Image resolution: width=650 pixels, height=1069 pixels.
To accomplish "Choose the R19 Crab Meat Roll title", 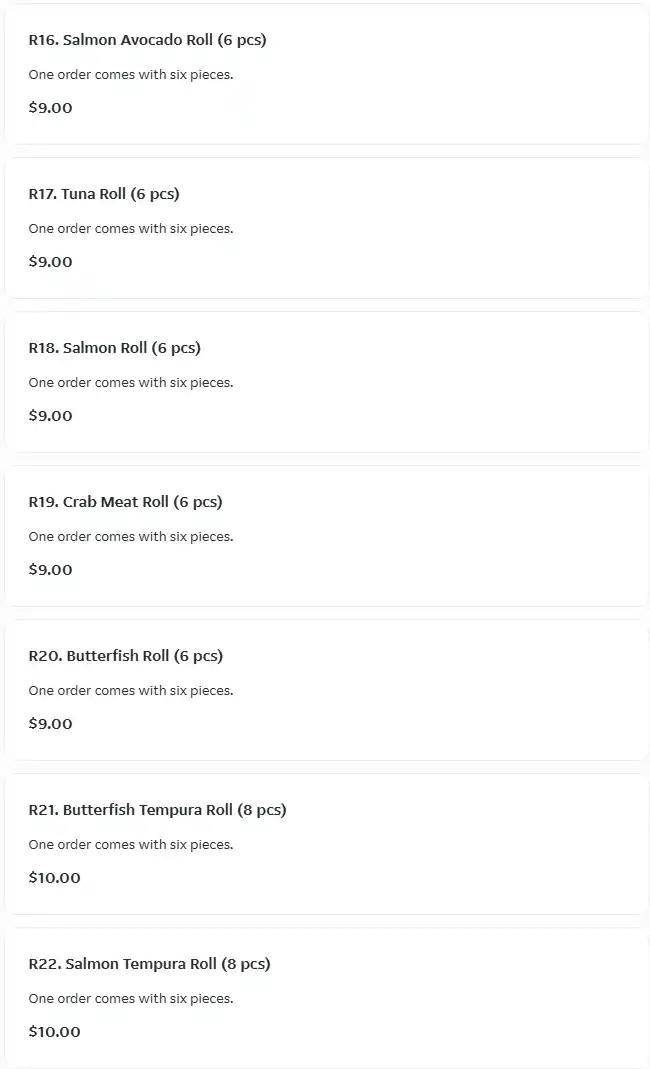I will tap(125, 502).
